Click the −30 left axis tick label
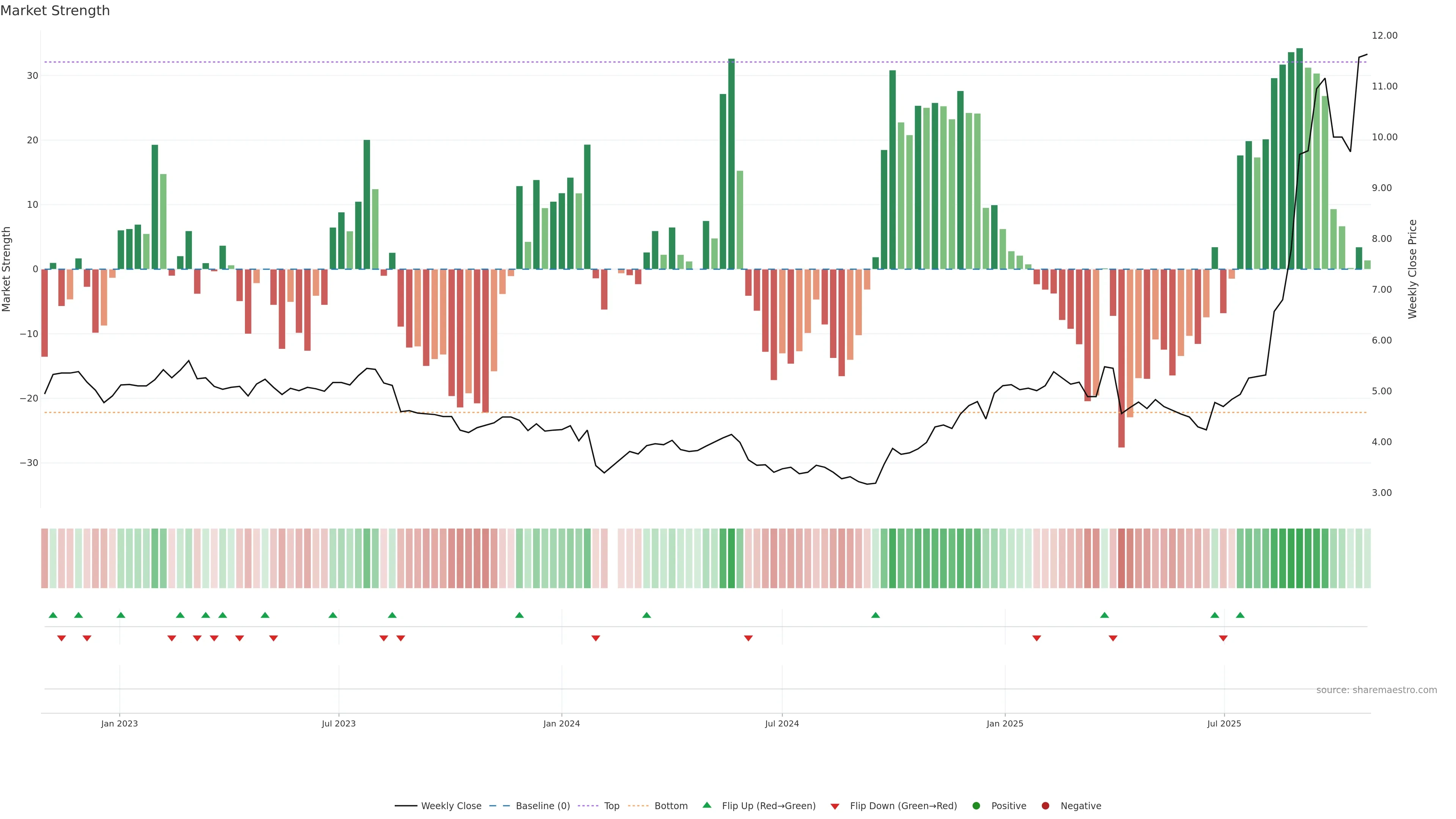 [x=29, y=463]
